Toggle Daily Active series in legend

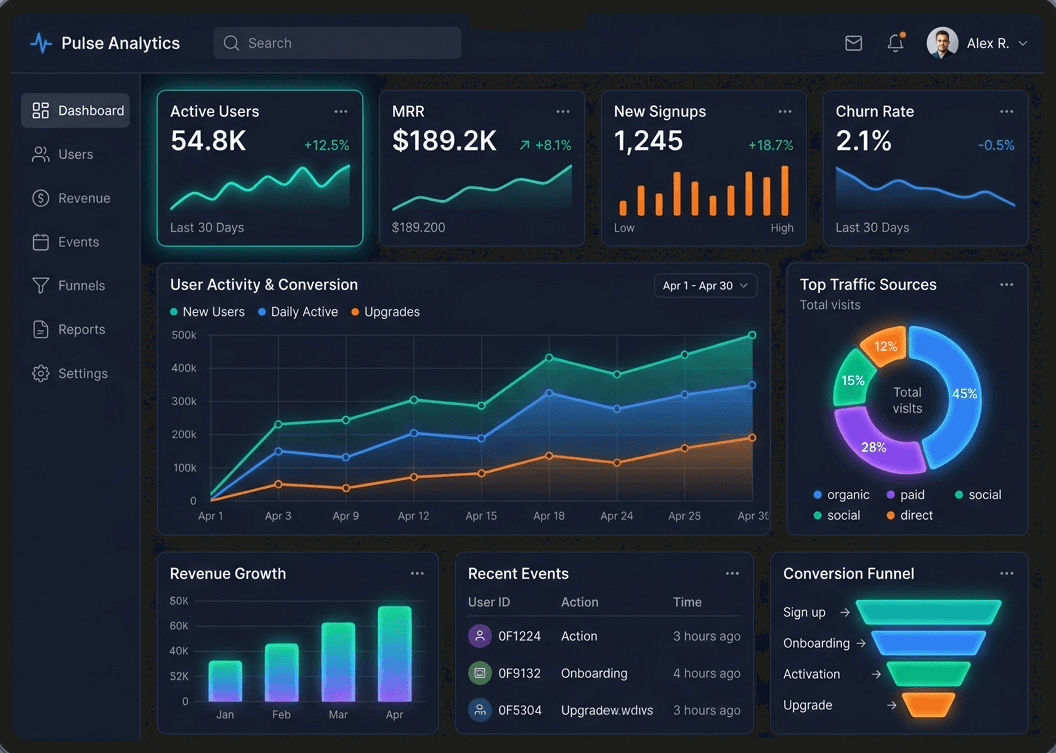point(298,312)
